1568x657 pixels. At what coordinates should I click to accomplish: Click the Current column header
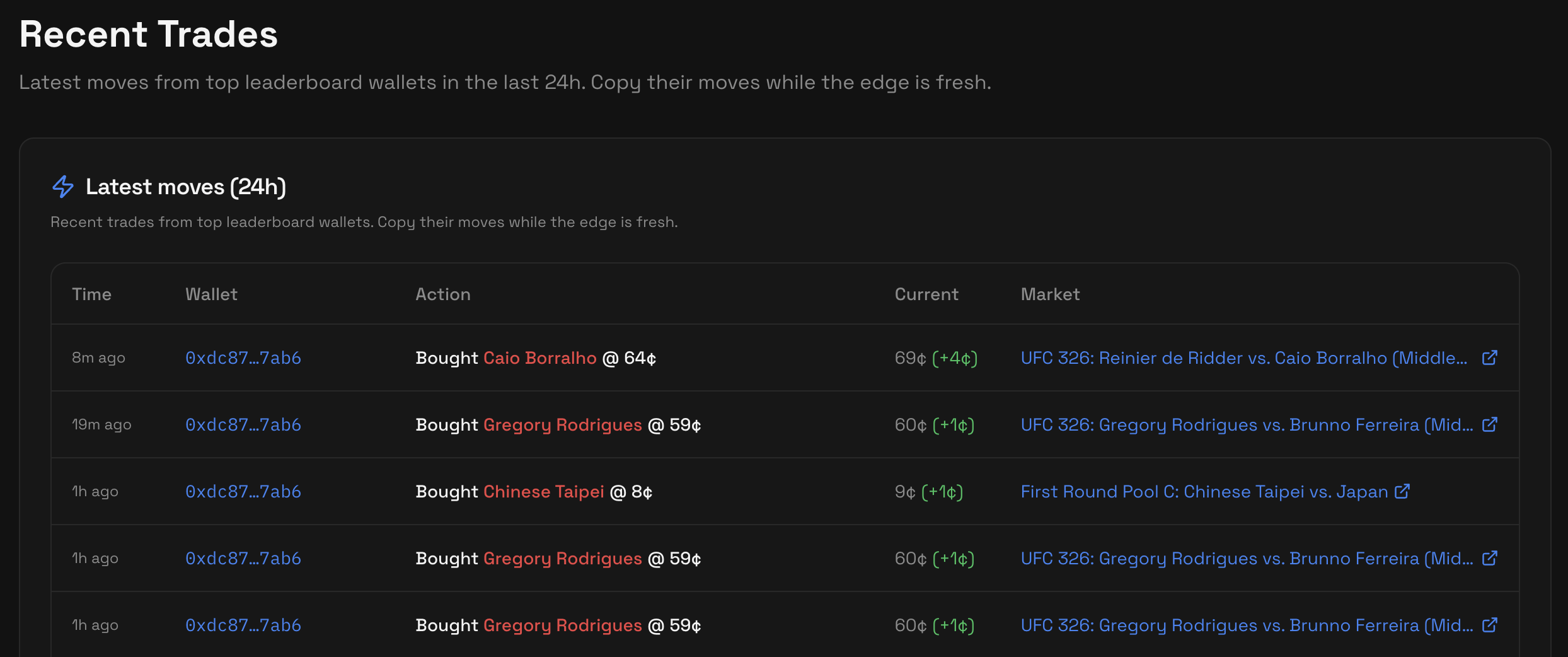926,294
